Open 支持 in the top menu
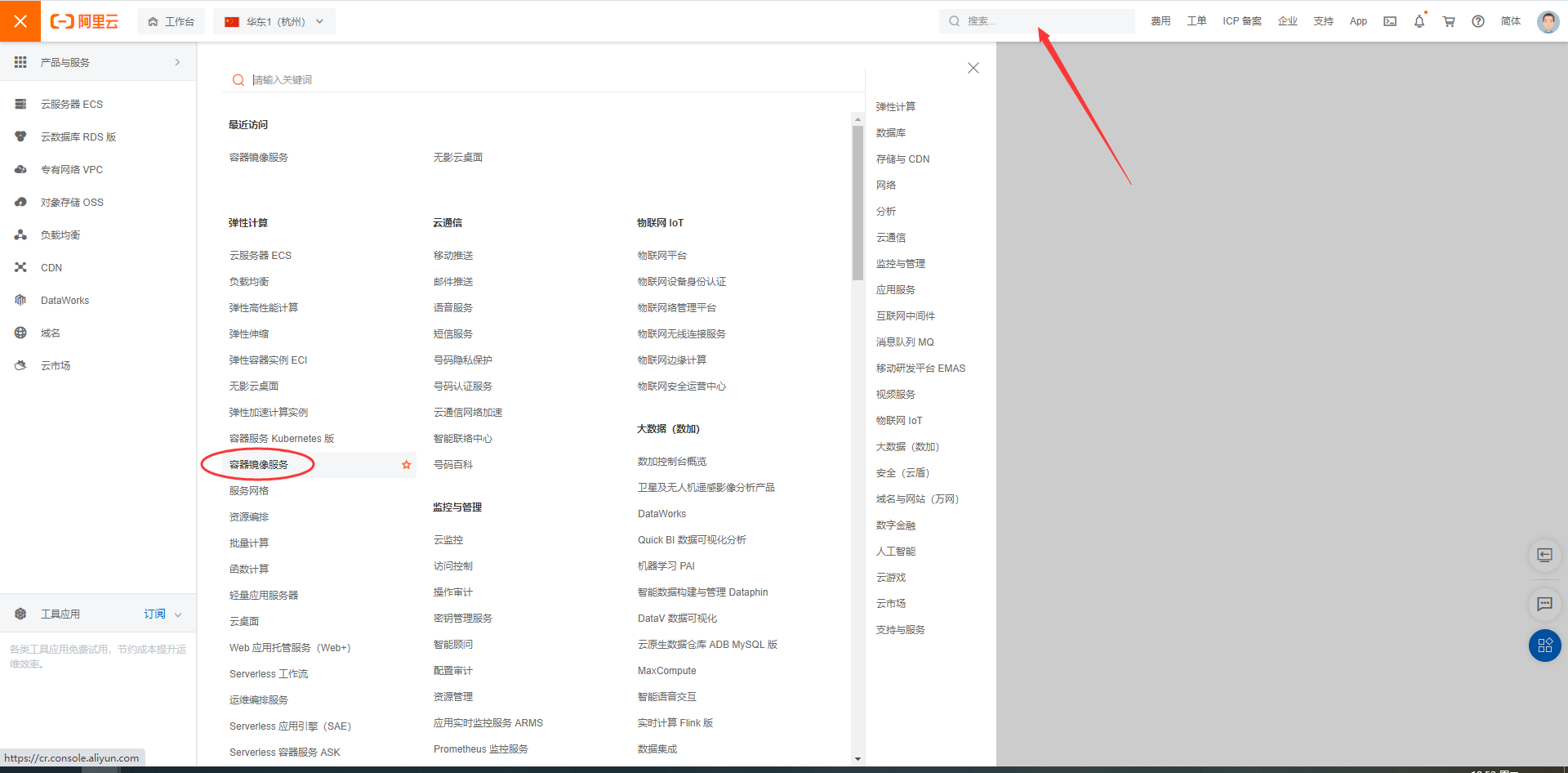1568x773 pixels. click(1324, 21)
